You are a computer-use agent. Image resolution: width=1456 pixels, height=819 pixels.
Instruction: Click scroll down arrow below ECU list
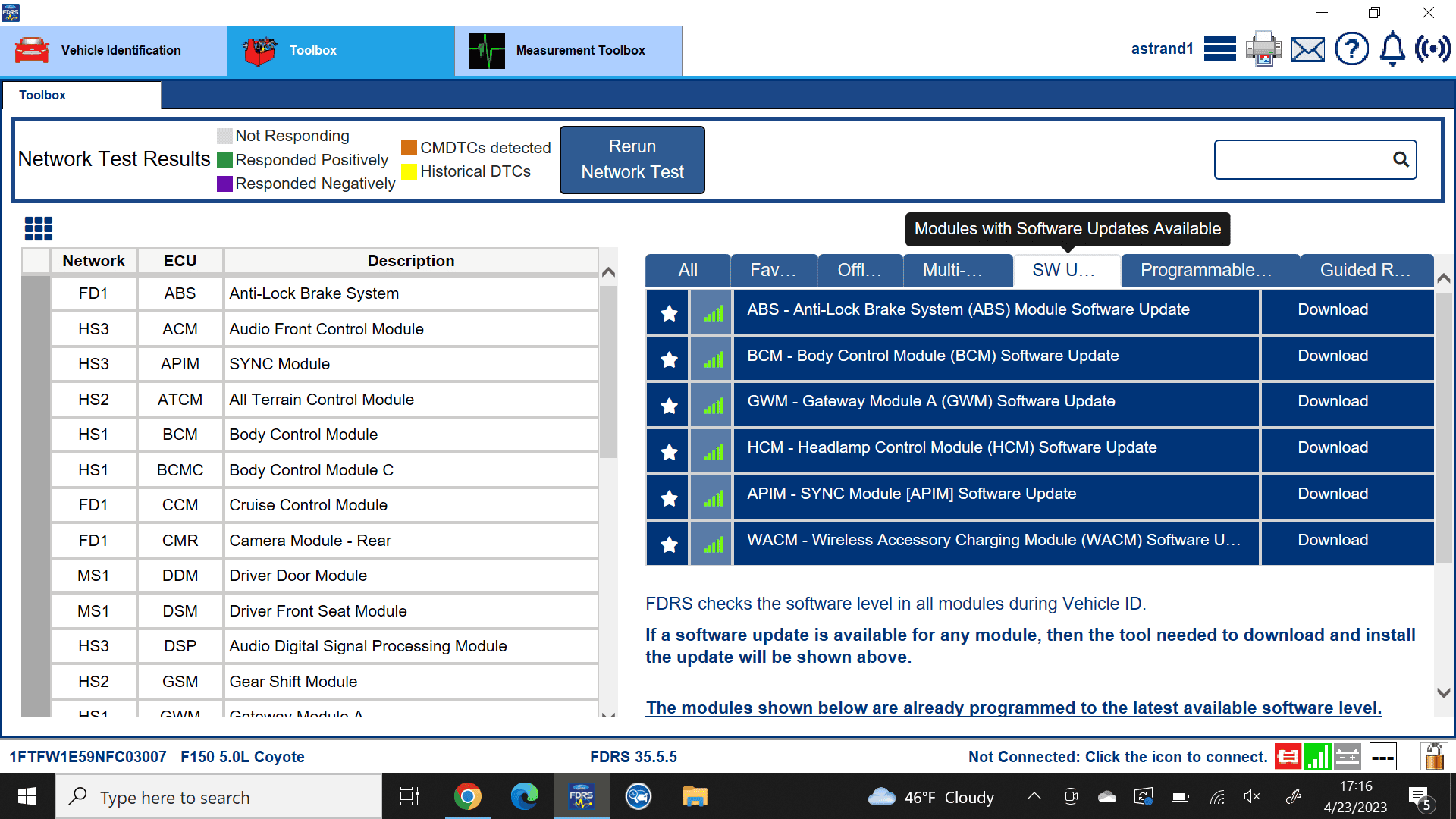tap(608, 714)
